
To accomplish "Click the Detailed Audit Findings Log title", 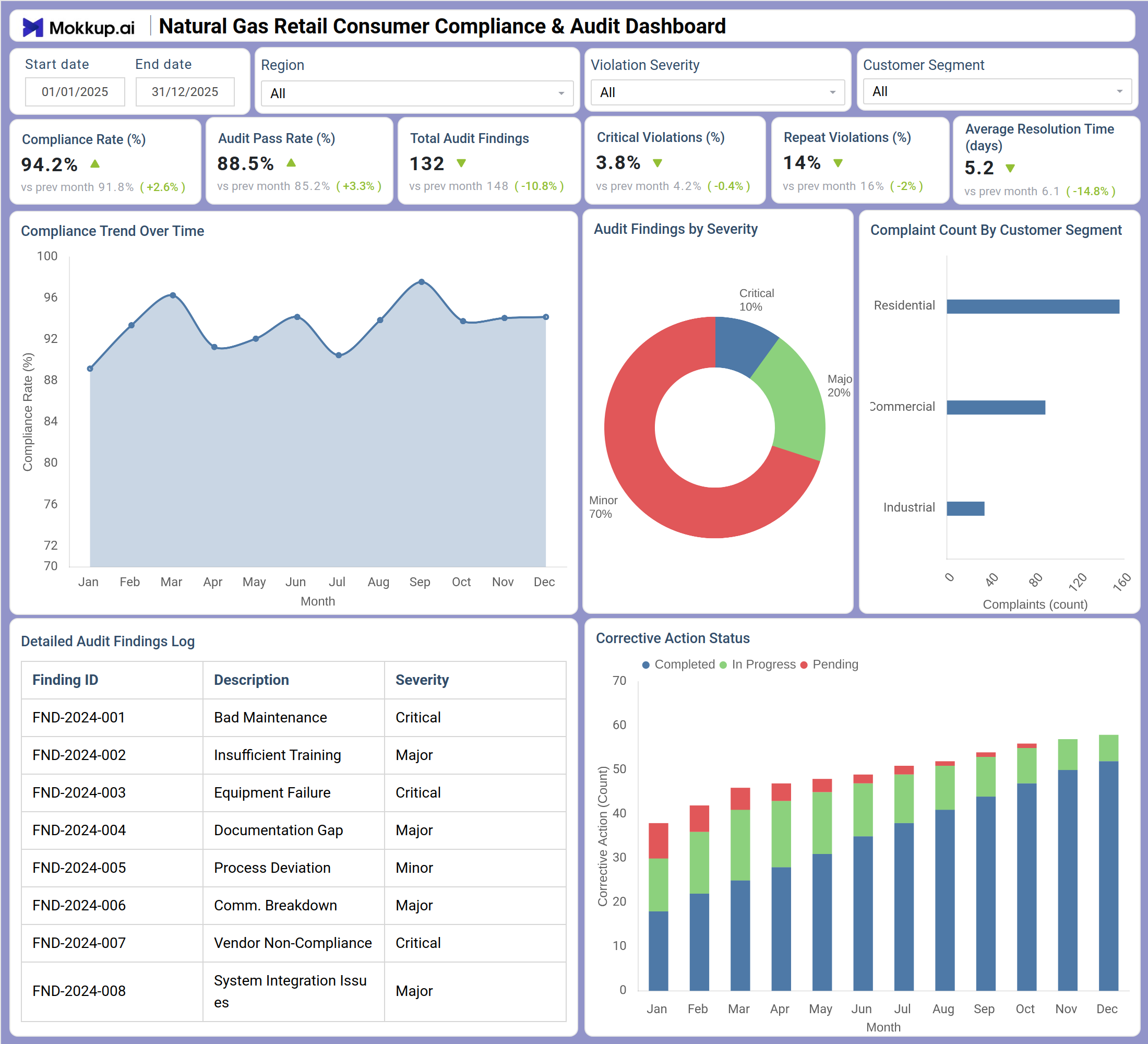I will (107, 642).
